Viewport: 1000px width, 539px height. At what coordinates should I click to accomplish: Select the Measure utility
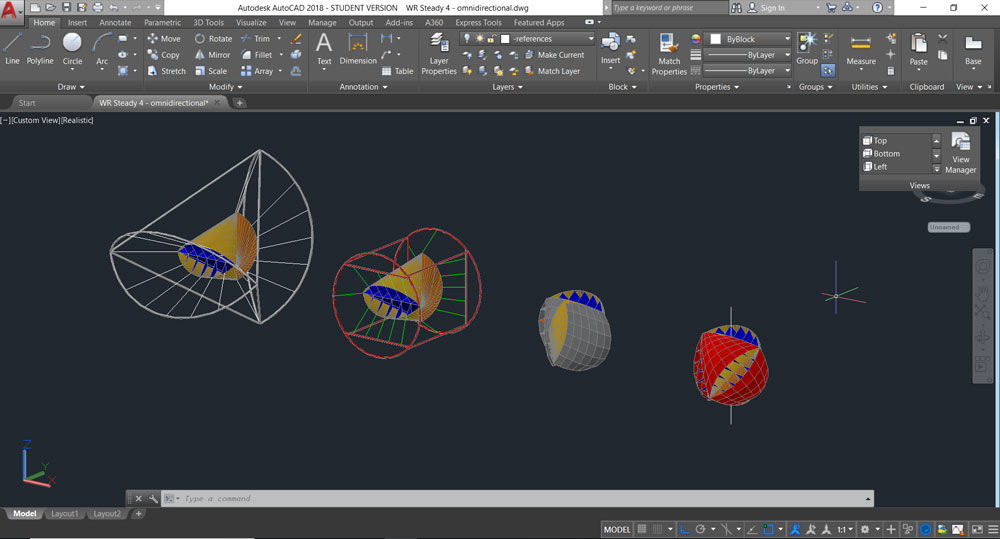click(x=860, y=49)
